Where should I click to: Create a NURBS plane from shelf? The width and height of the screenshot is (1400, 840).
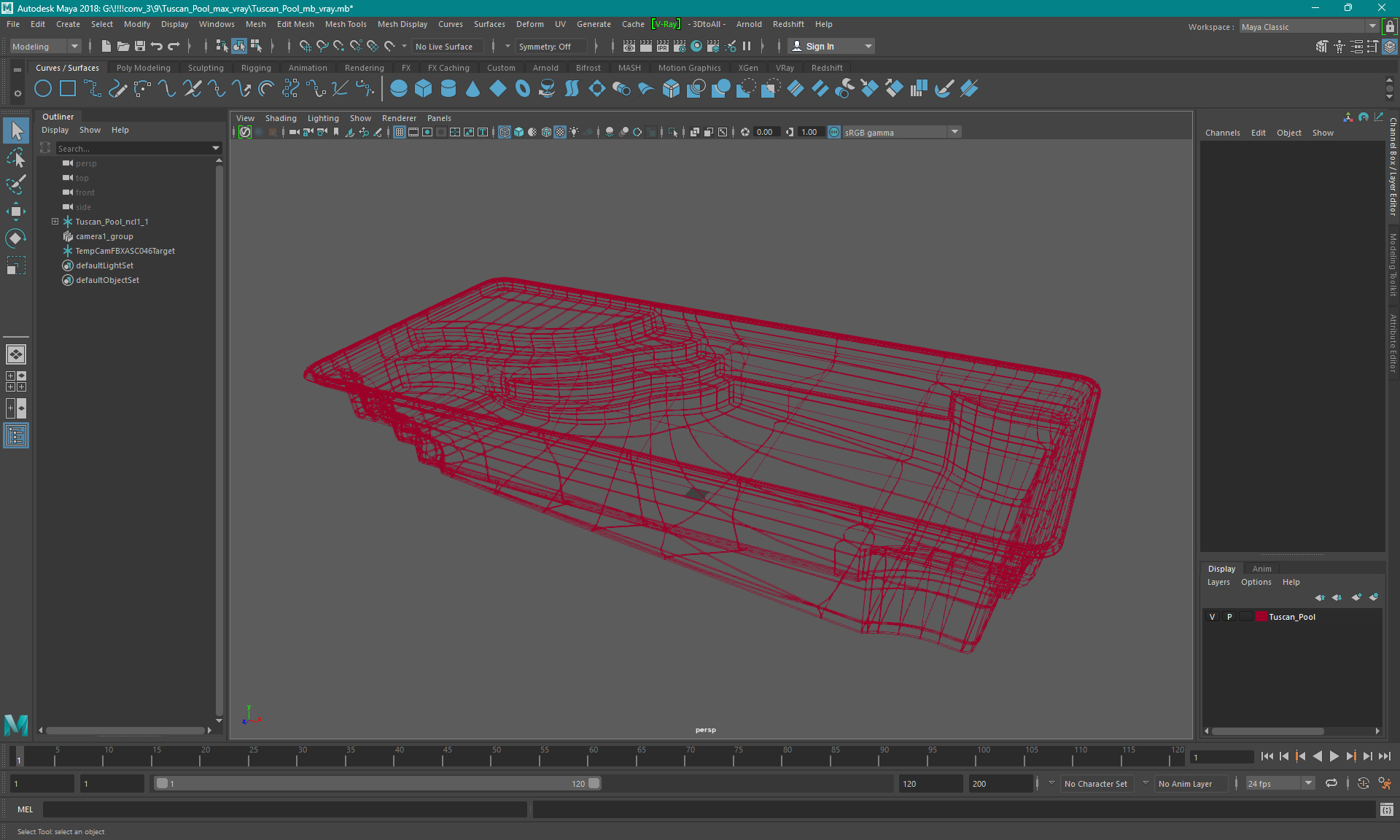click(x=498, y=89)
